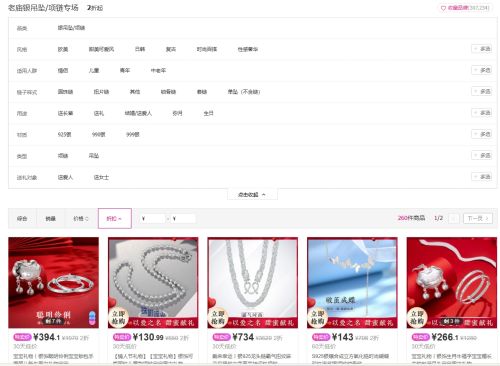Click the 立即抢购 badge on the ¥266.1 item
Screen dimensions: 500x366
[417, 318]
